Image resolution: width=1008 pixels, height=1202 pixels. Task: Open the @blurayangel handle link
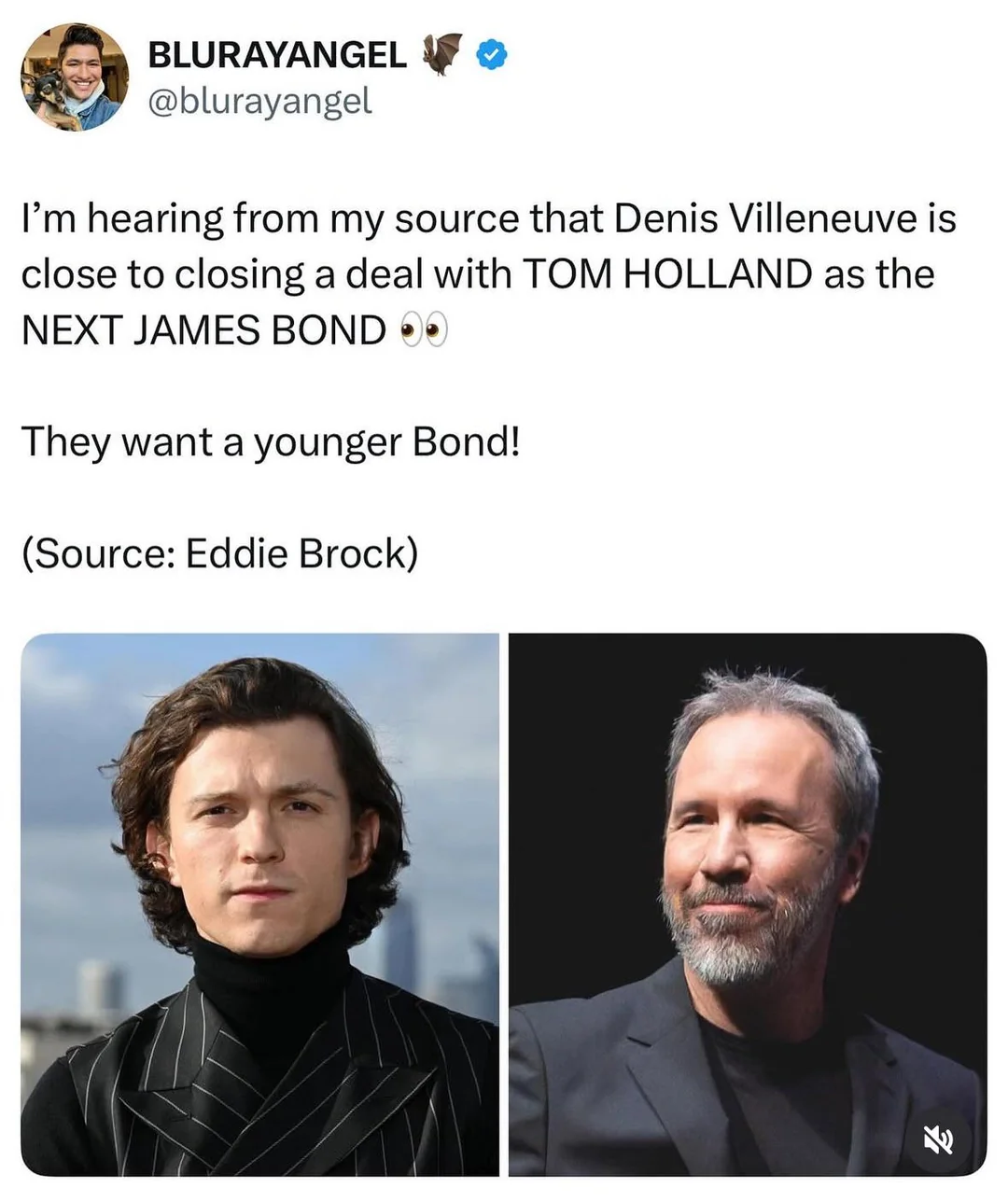(x=259, y=101)
